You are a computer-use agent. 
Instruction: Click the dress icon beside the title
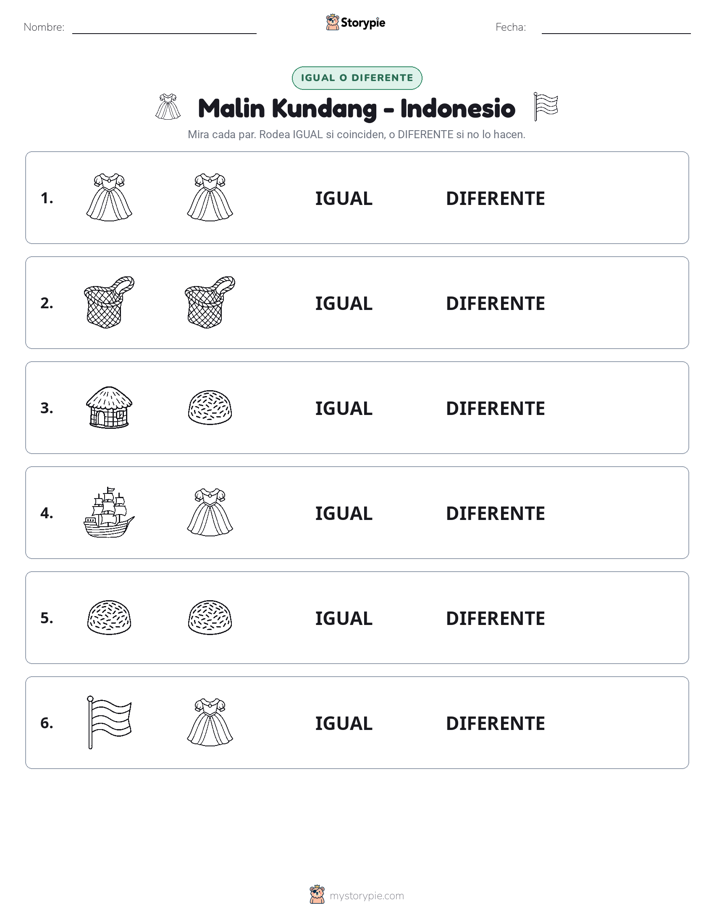coord(168,107)
